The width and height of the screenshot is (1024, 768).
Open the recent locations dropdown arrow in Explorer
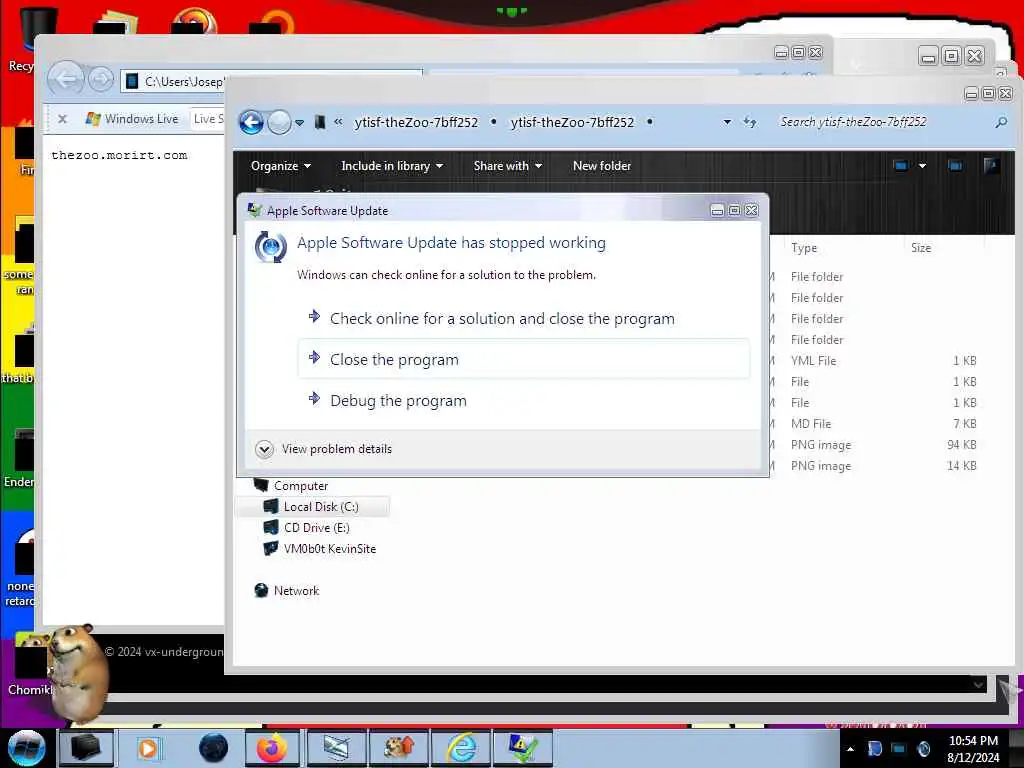point(299,123)
